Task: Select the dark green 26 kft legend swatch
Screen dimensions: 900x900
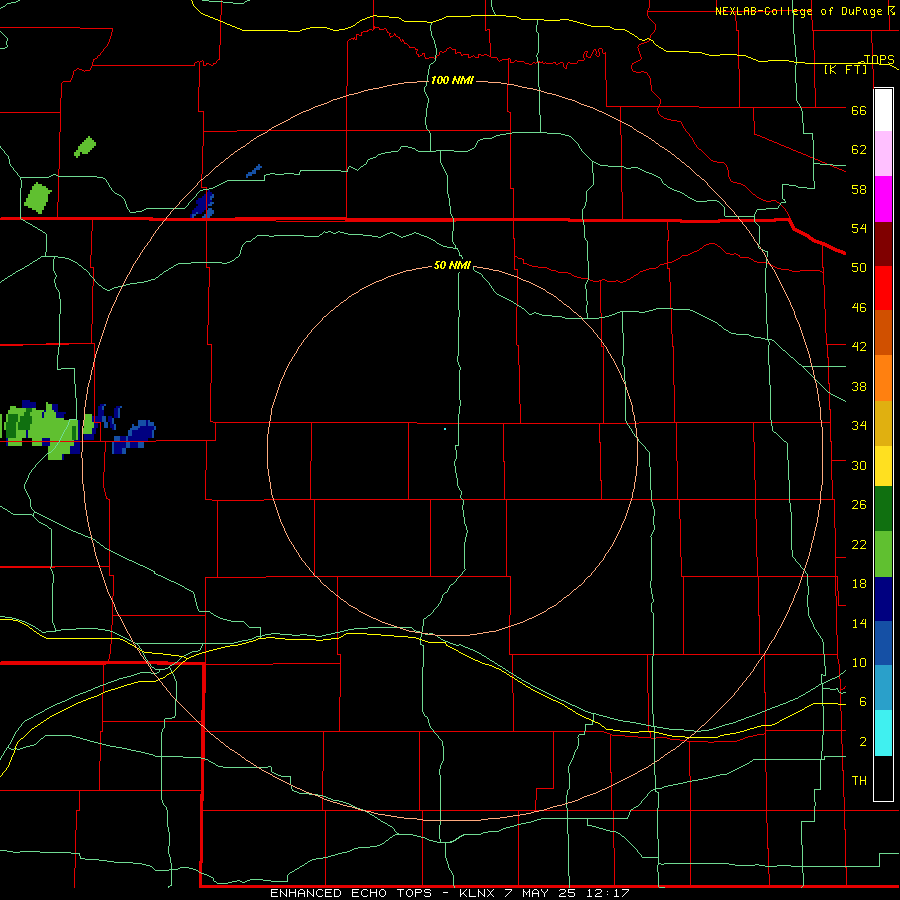Action: 883,509
